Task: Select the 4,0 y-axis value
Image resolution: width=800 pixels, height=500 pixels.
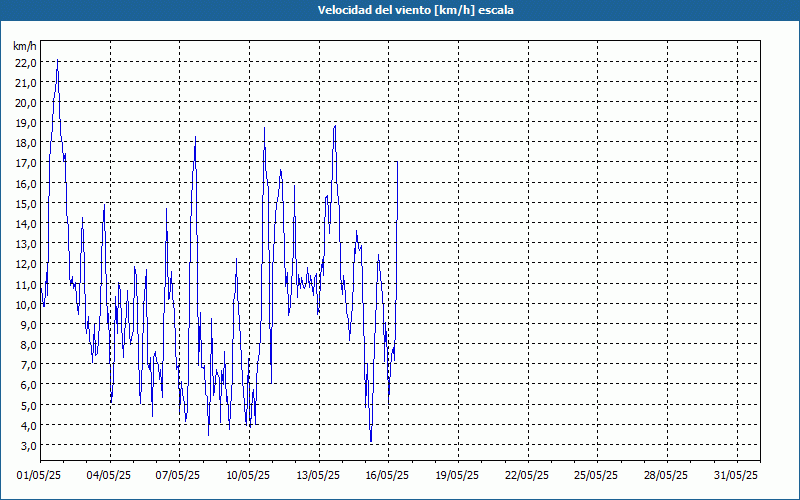Action: click(29, 426)
